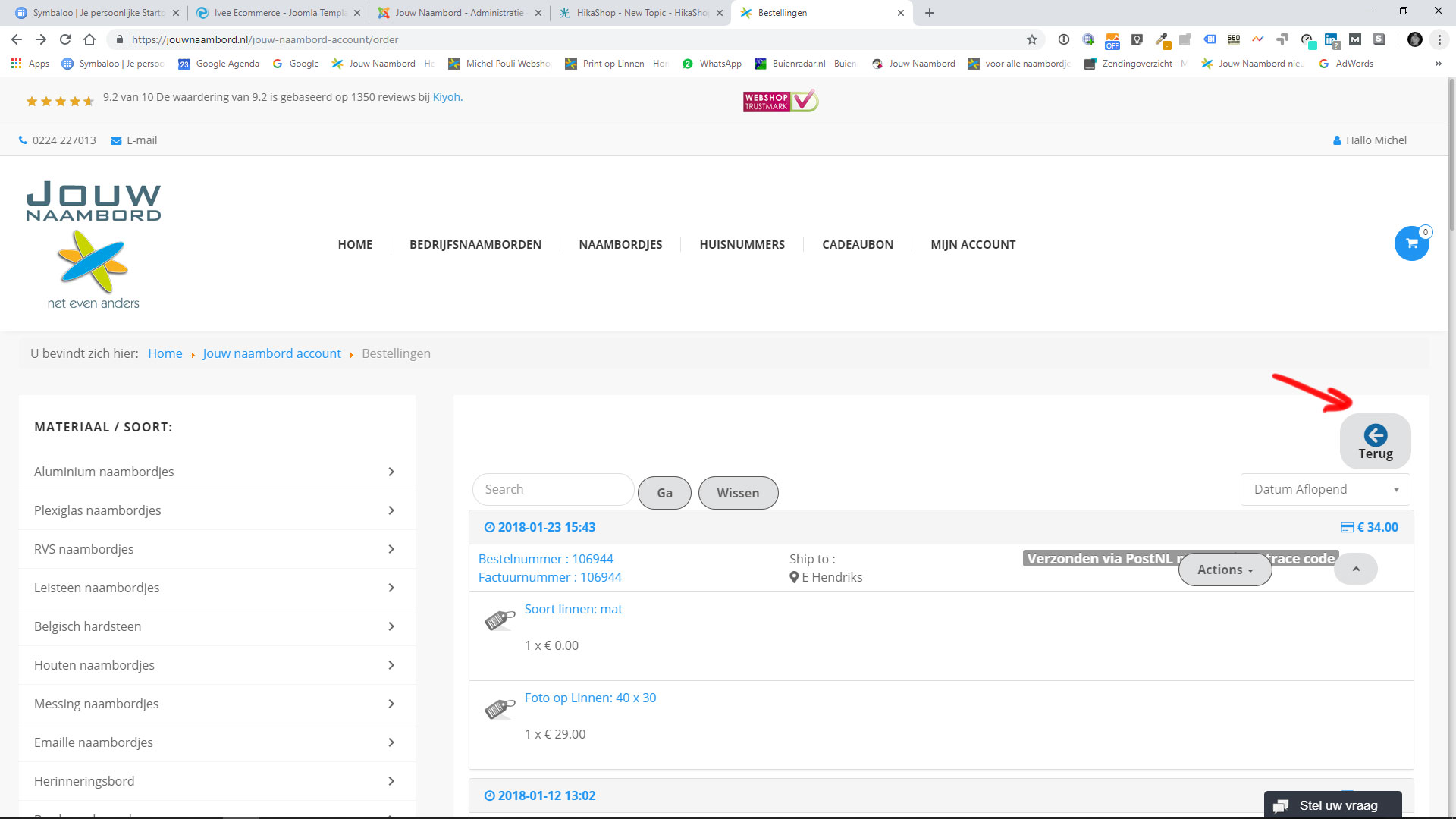1456x819 pixels.
Task: Click the E-mail envelope icon
Action: [116, 140]
